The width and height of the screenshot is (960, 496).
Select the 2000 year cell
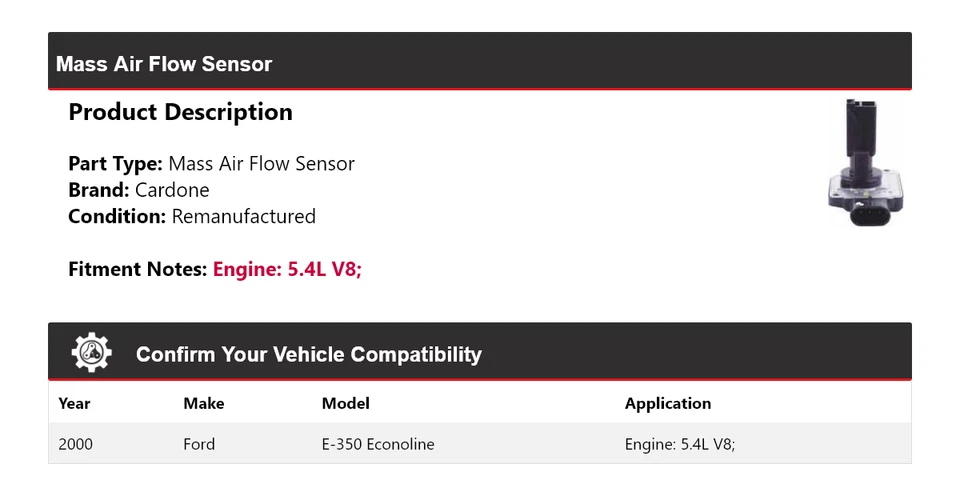[75, 444]
